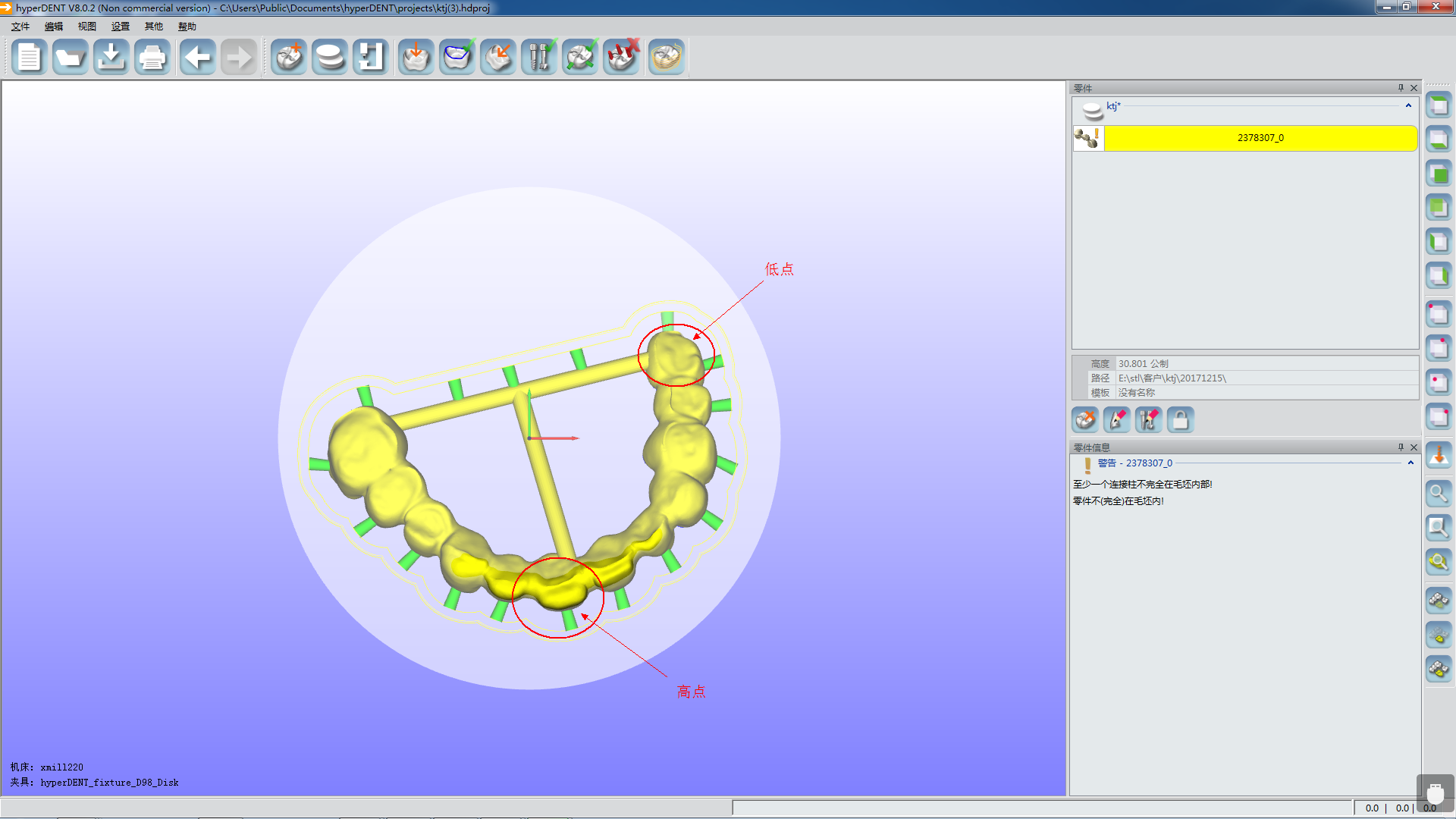Viewport: 1456px width, 819px height.
Task: Select isometric view with top-left dot
Action: click(x=1439, y=314)
